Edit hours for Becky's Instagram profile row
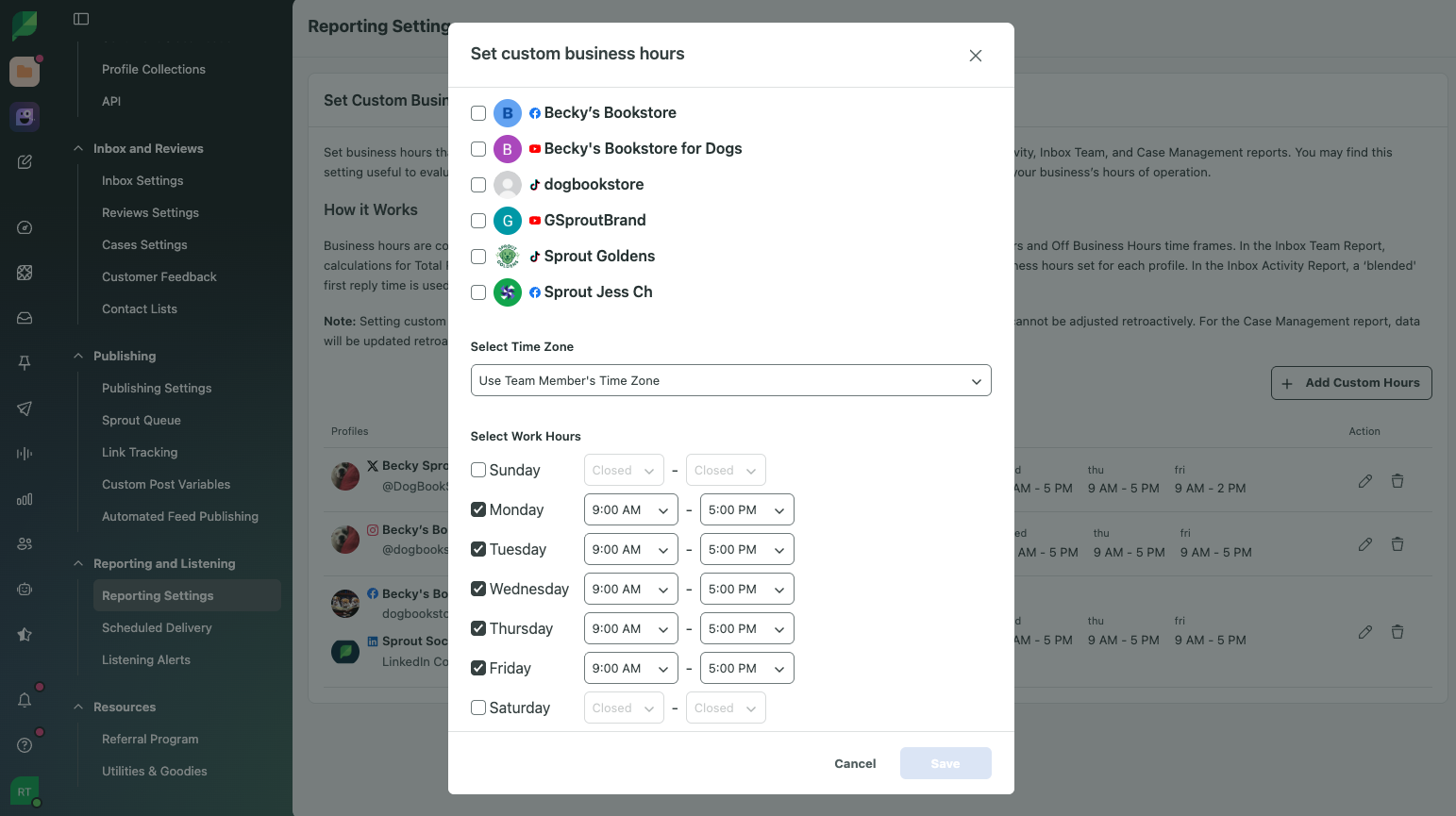 click(x=1365, y=544)
